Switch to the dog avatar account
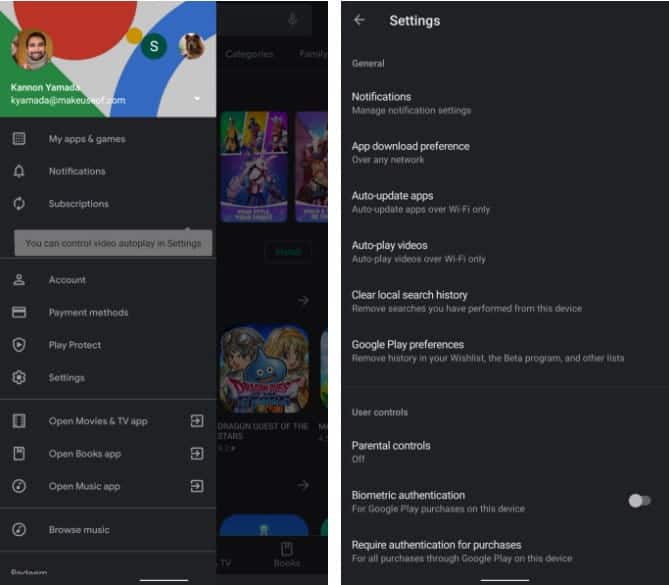This screenshot has width=669, height=585. [192, 46]
